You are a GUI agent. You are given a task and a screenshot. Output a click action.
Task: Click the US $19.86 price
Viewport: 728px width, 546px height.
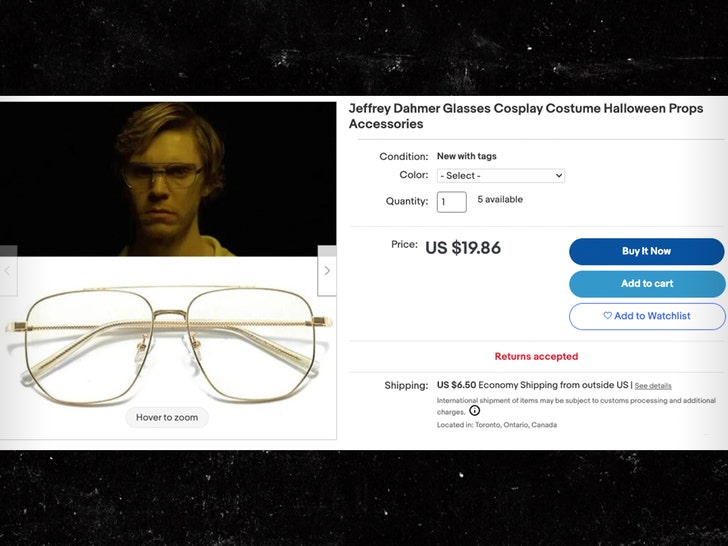tap(463, 248)
